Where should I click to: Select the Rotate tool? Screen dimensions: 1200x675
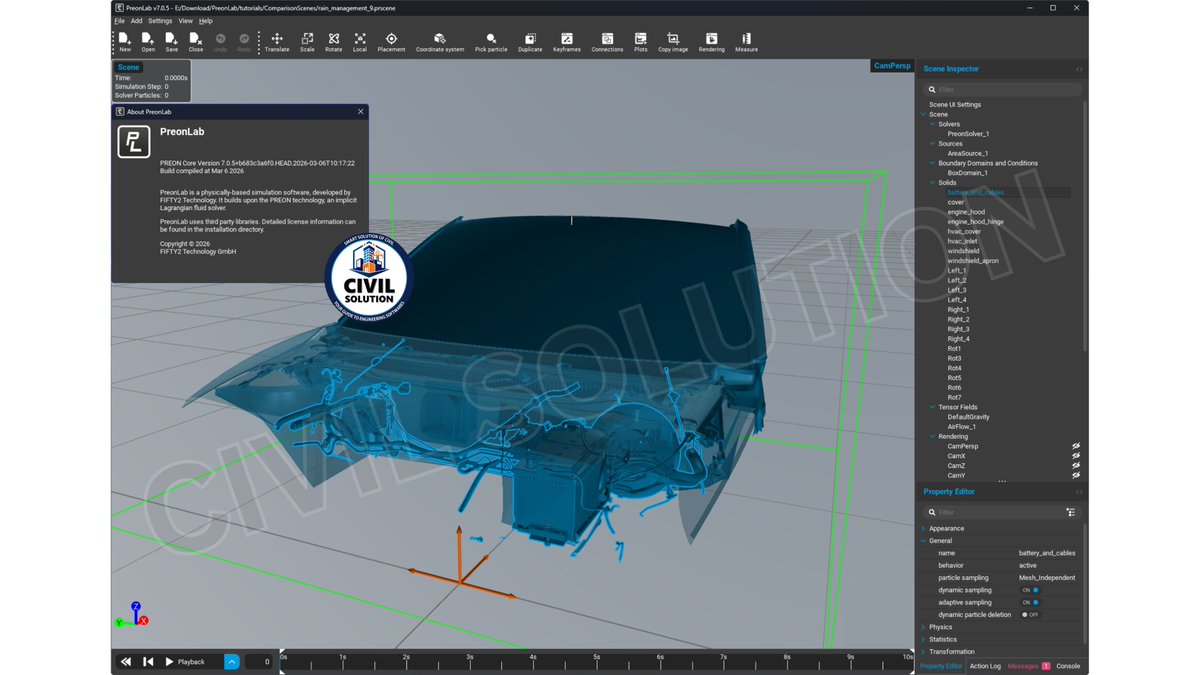pos(334,42)
